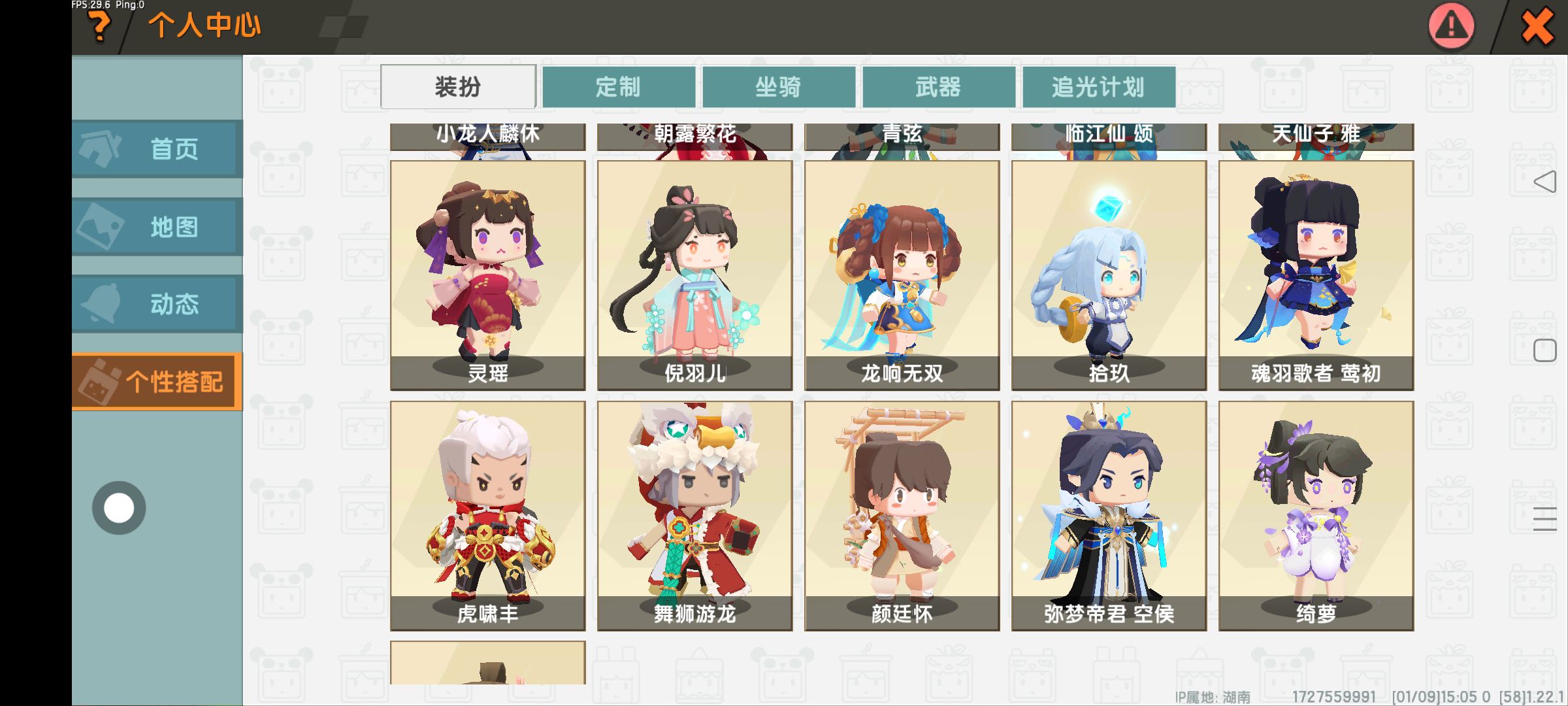The image size is (1568, 706).
Task: Select the 灵瑶 skin thumbnail
Action: 487,275
